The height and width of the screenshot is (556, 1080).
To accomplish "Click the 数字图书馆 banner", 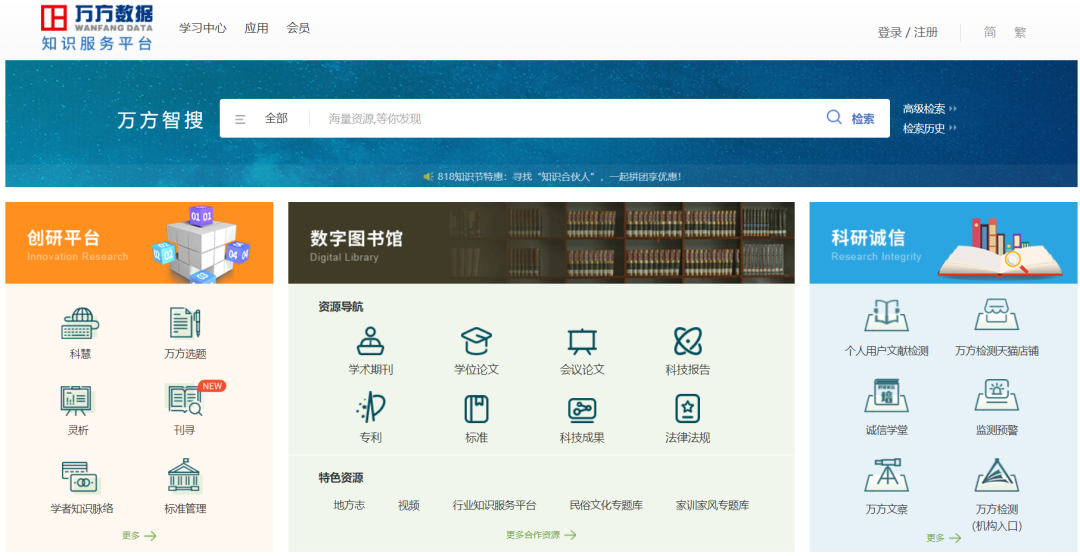I will point(541,243).
